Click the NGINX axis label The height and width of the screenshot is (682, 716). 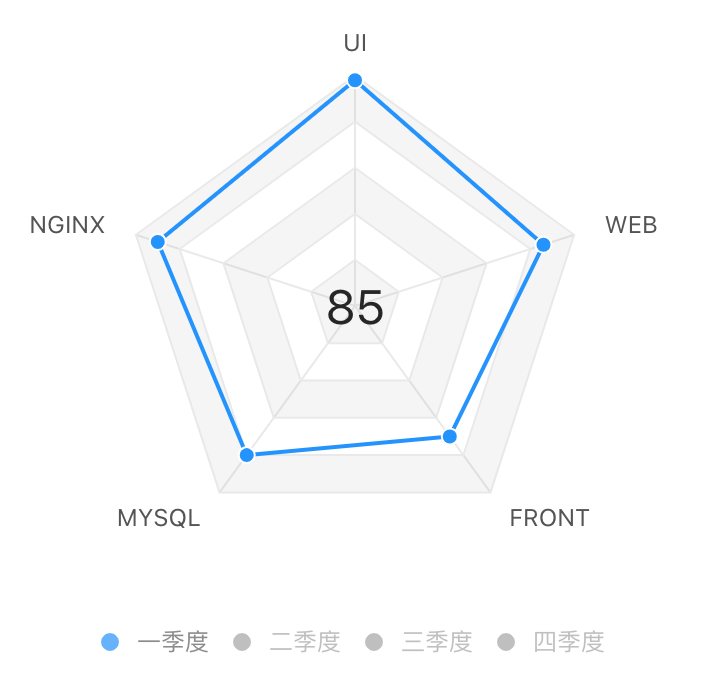pyautogui.click(x=67, y=225)
